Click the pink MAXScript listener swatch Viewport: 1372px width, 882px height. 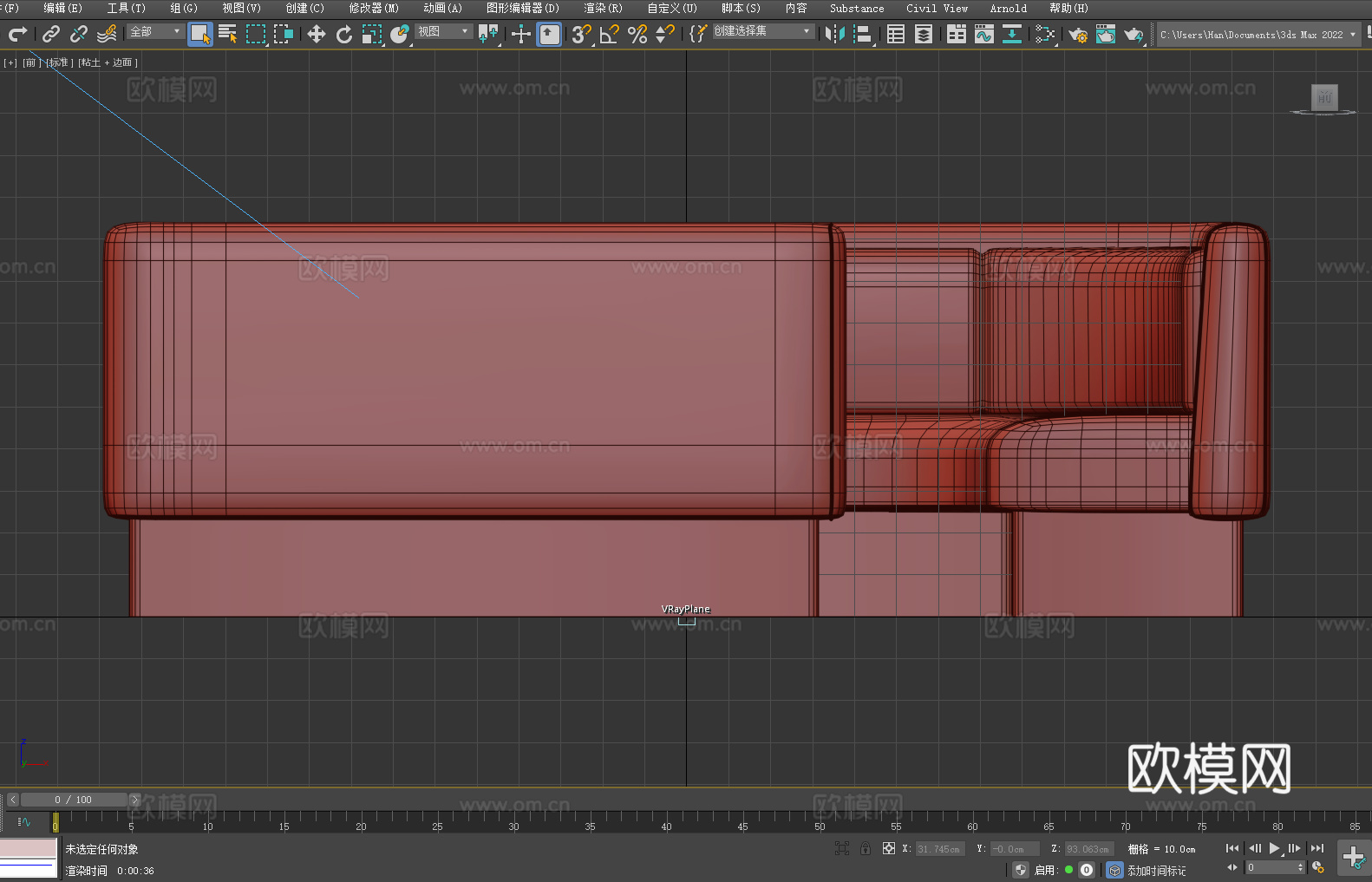coord(29,848)
